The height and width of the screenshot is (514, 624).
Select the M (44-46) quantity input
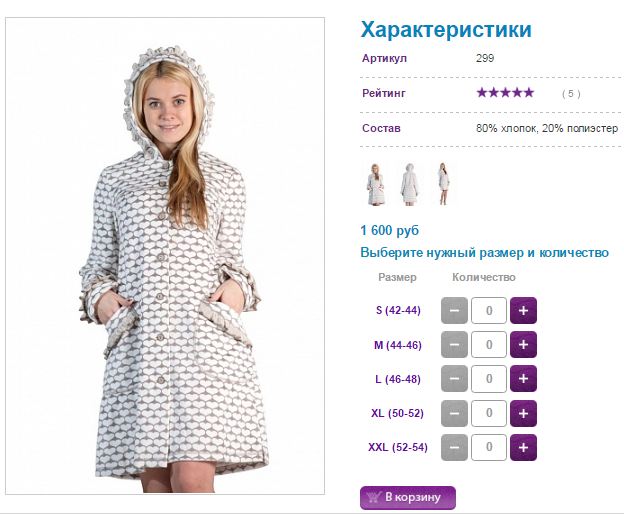pos(489,345)
